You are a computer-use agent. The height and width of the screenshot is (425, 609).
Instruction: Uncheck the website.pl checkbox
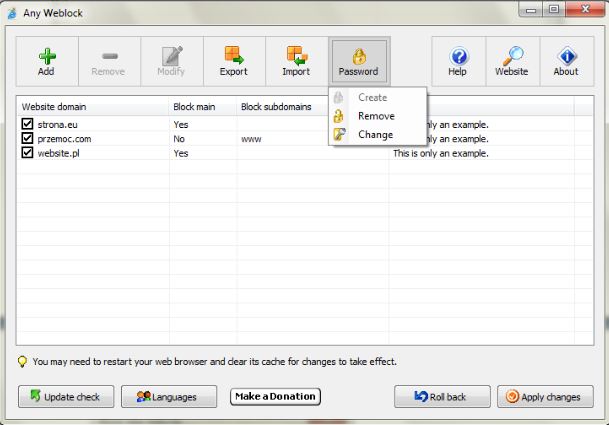(27, 152)
